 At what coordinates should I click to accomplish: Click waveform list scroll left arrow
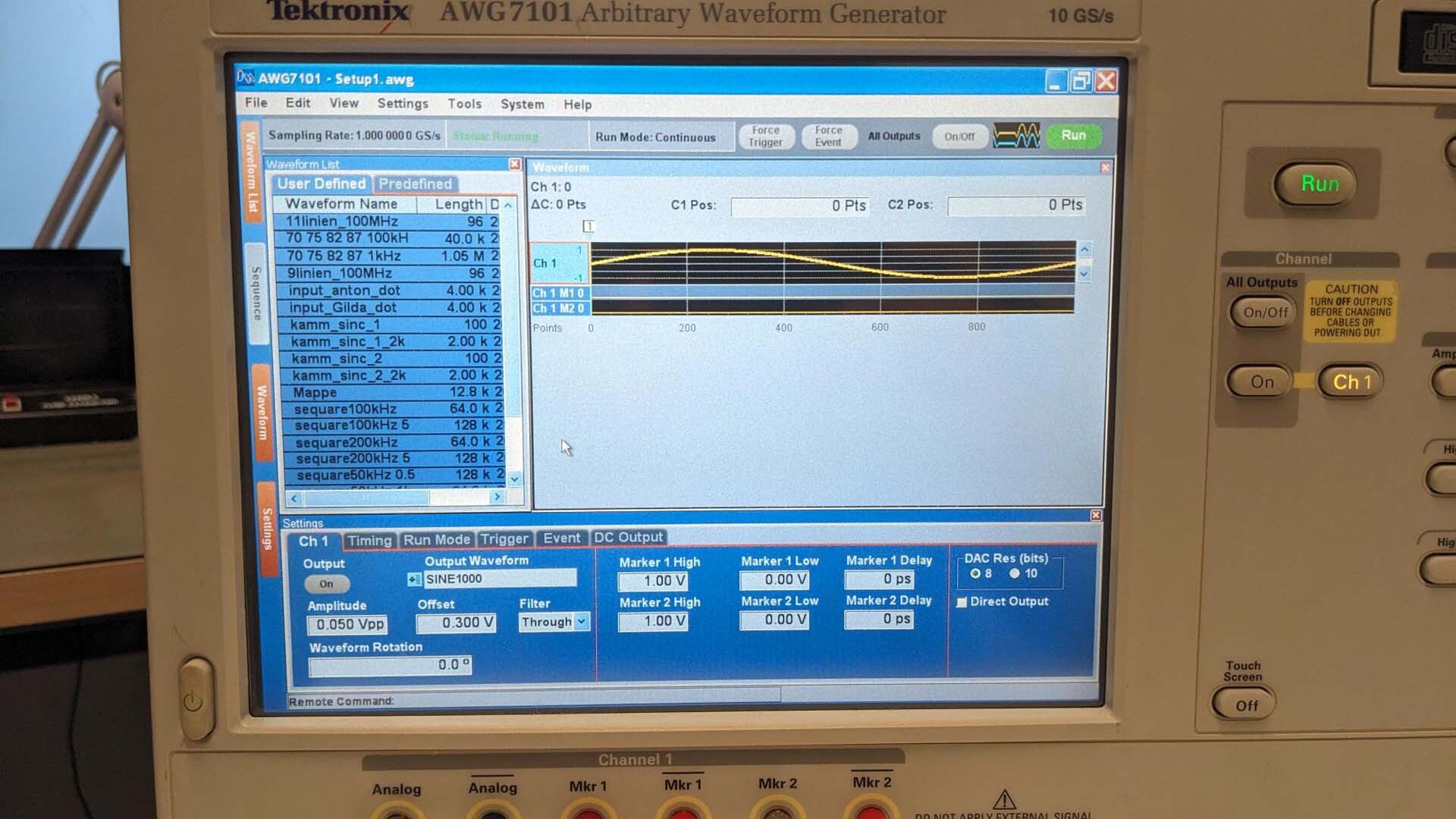[x=294, y=498]
